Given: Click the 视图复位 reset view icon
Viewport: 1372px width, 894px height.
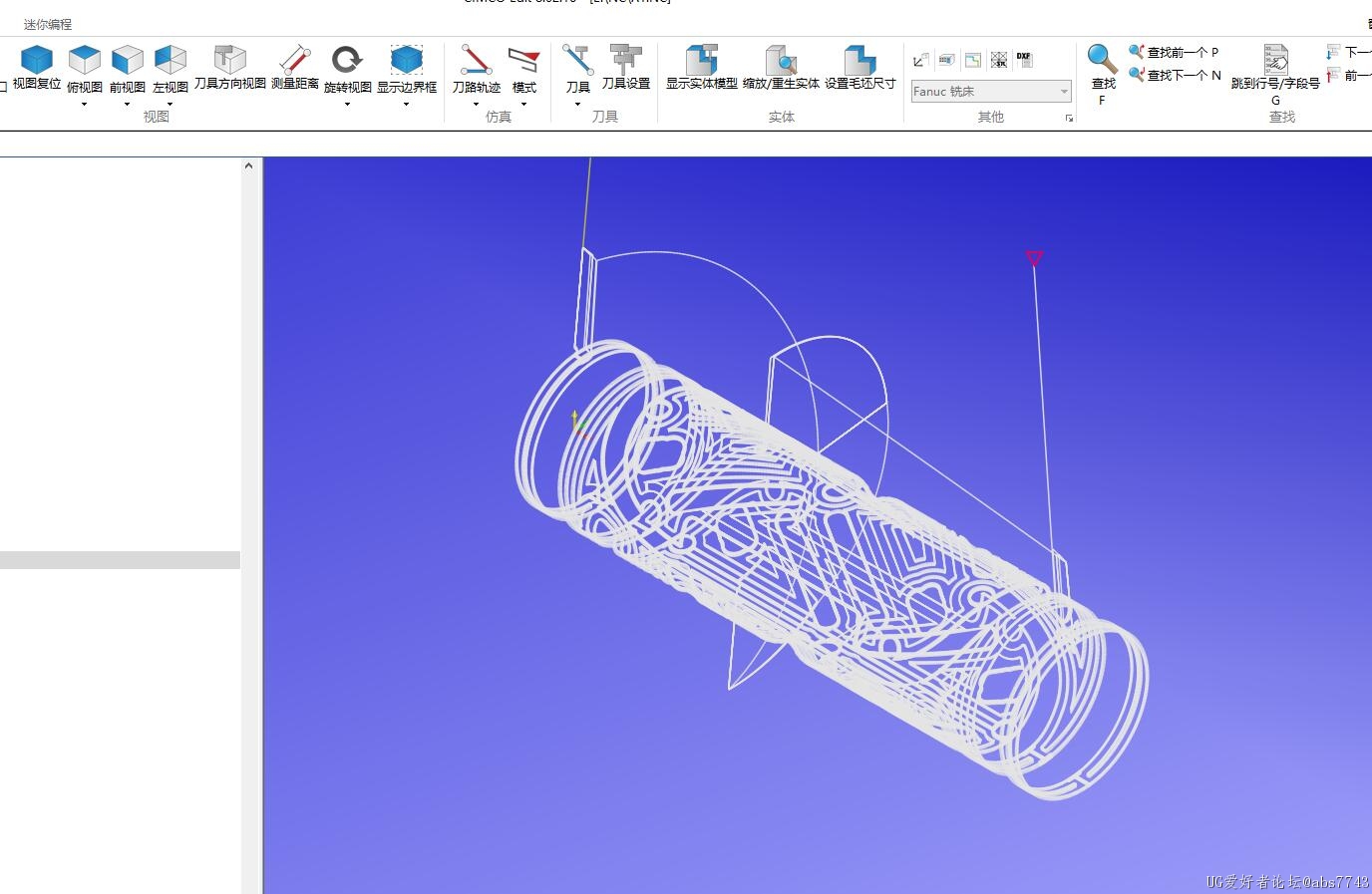Looking at the screenshot, I should pyautogui.click(x=37, y=60).
